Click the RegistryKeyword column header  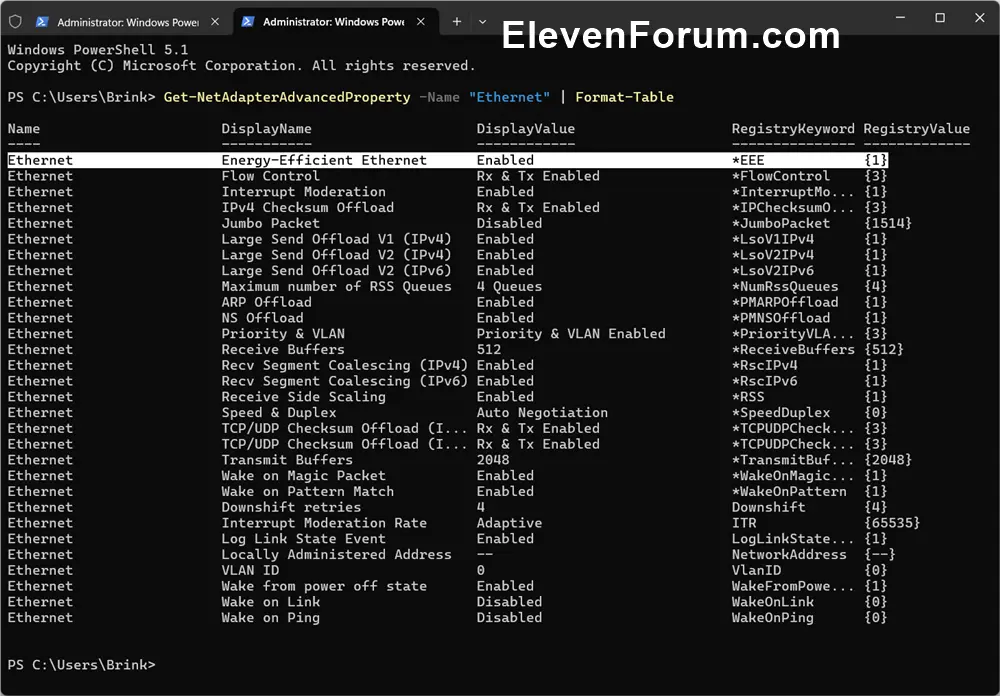(793, 129)
